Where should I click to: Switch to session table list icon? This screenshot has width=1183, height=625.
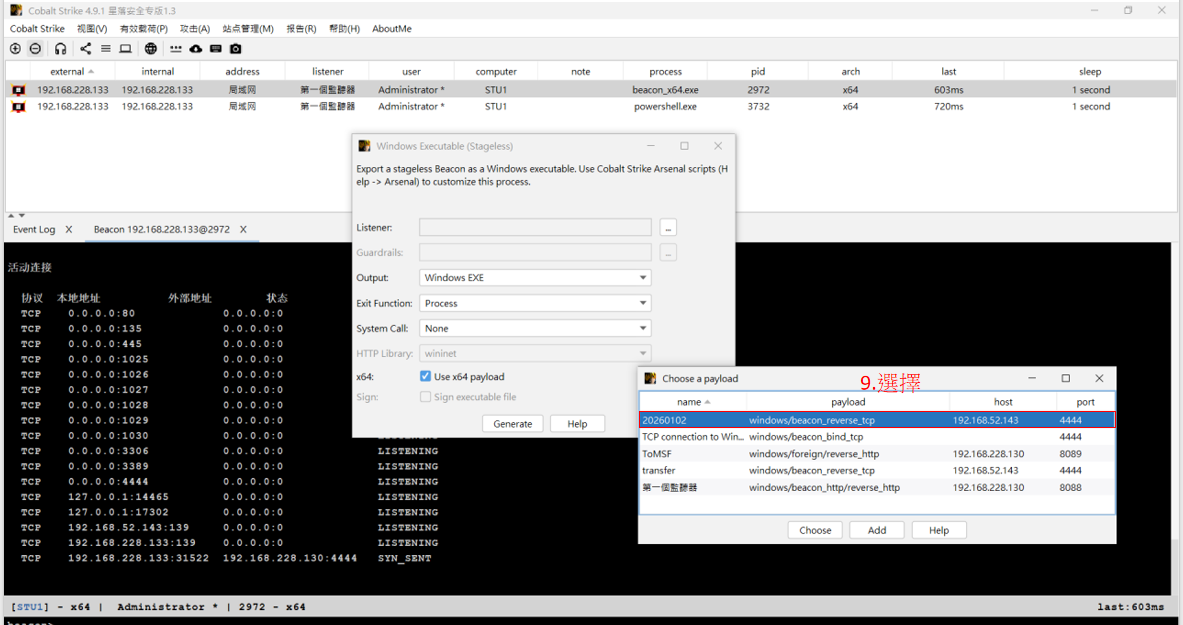(106, 48)
